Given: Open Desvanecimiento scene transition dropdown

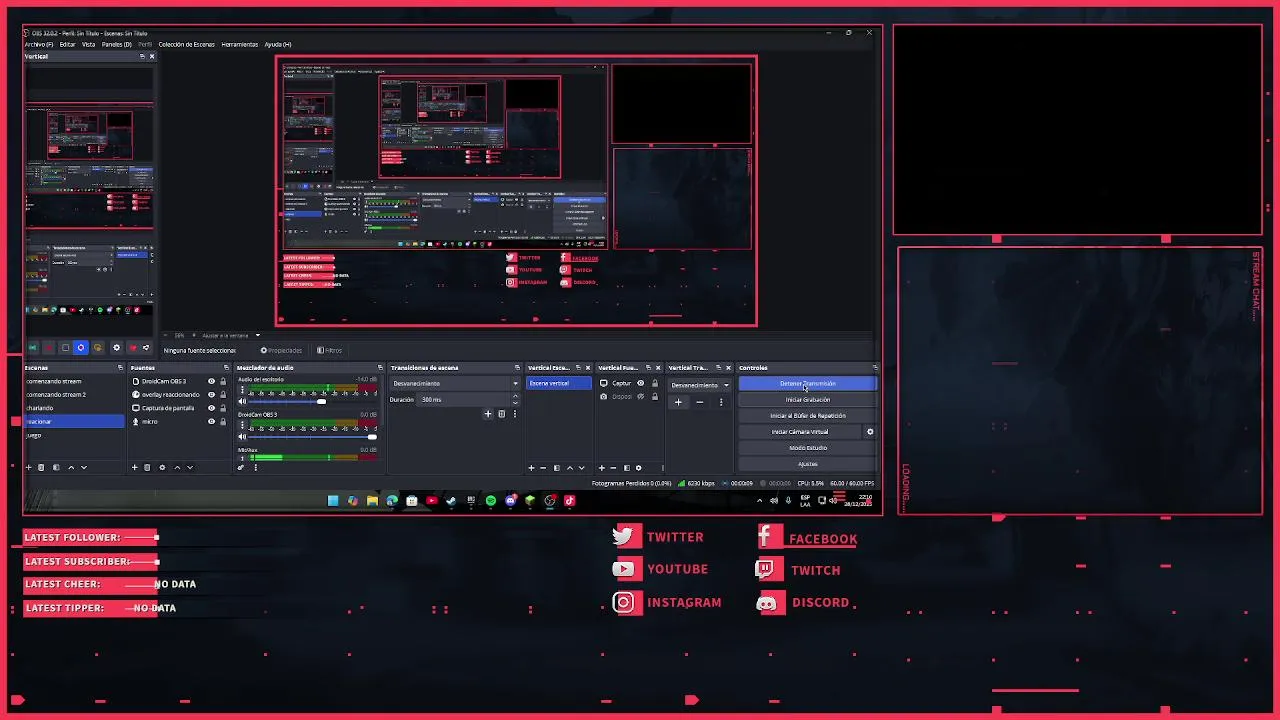Looking at the screenshot, I should coord(456,383).
